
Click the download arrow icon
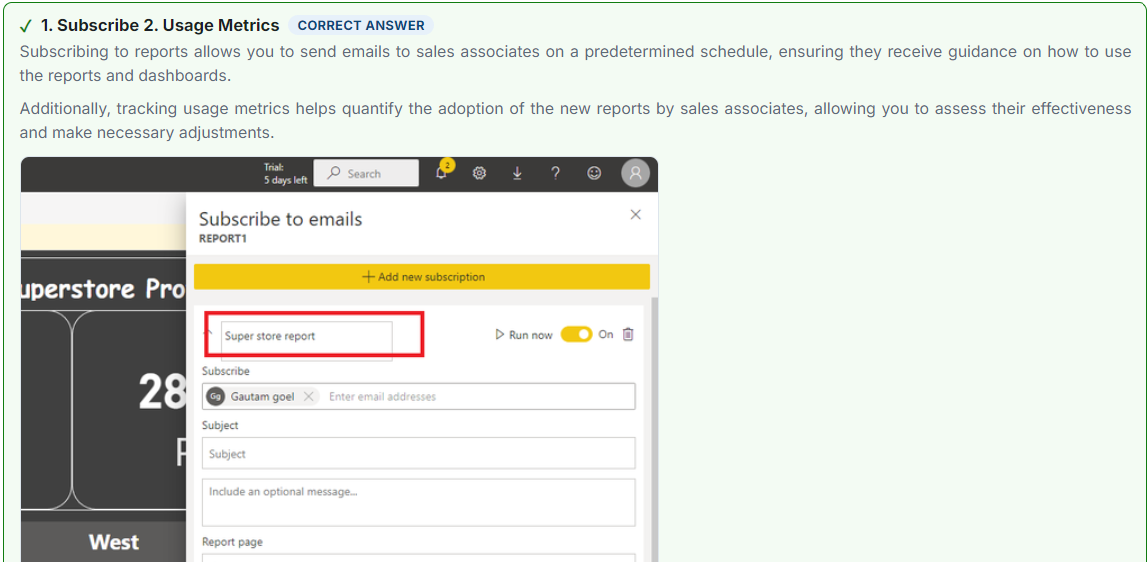[517, 173]
